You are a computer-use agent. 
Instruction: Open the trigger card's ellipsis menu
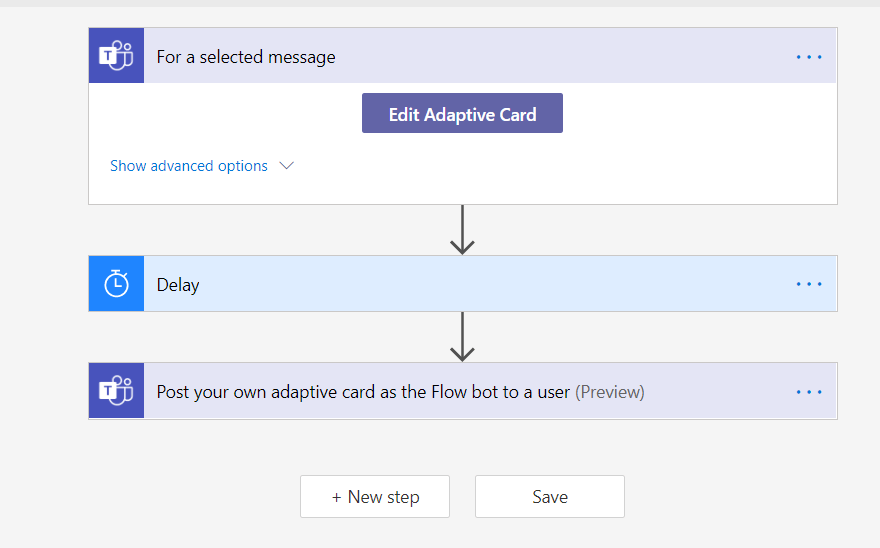[x=809, y=57]
